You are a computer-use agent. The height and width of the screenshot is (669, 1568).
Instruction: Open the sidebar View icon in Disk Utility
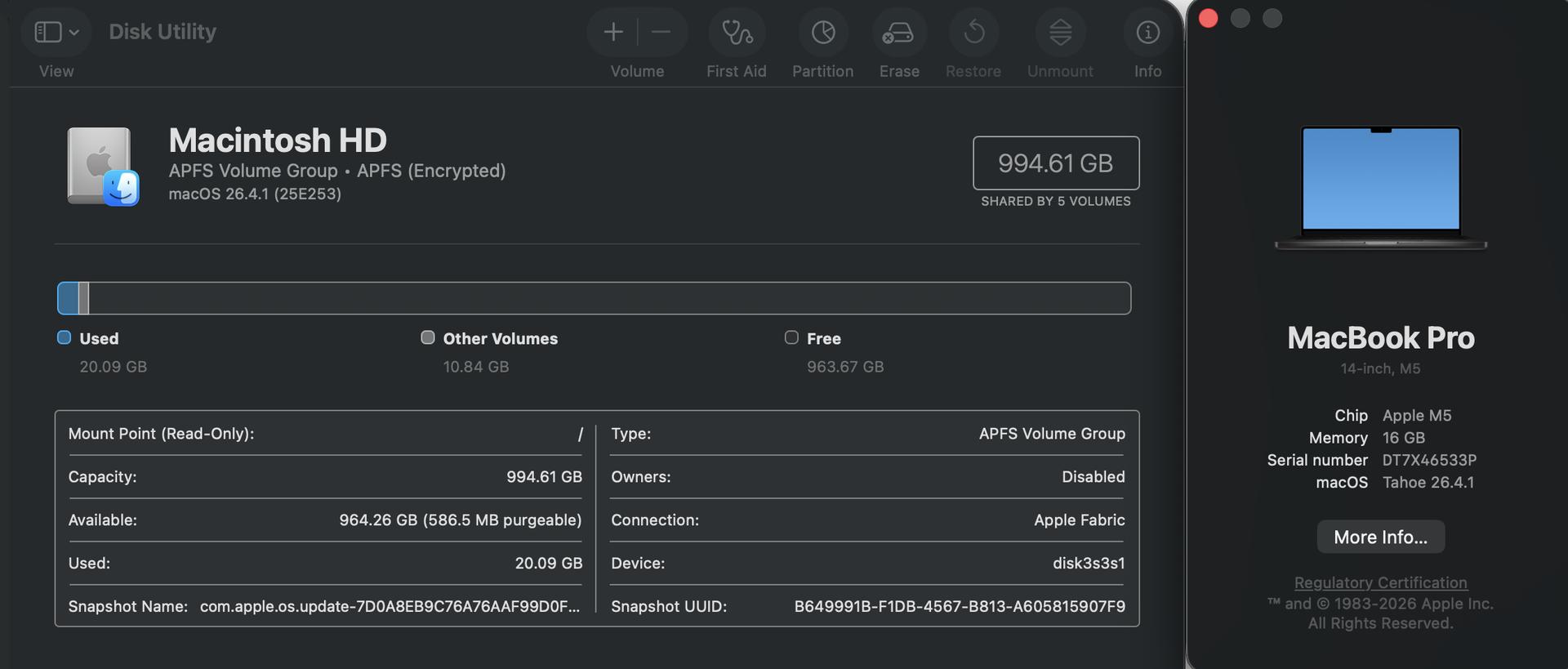(48, 32)
